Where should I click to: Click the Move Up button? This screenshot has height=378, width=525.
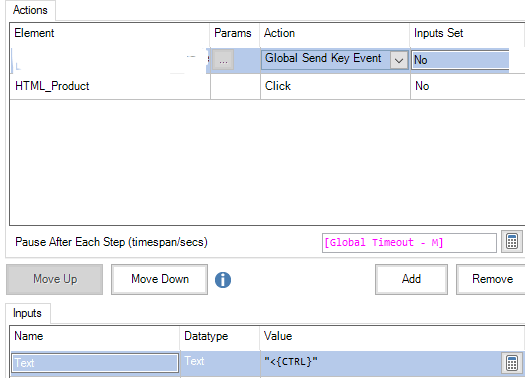(55, 279)
